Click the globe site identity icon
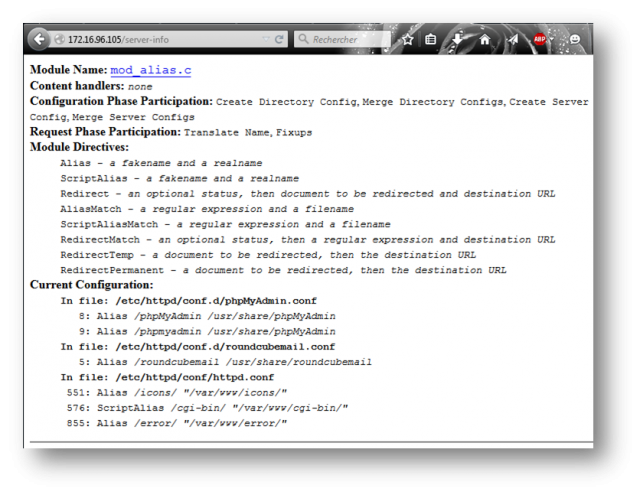Viewport: 640px width, 495px height. (60, 39)
